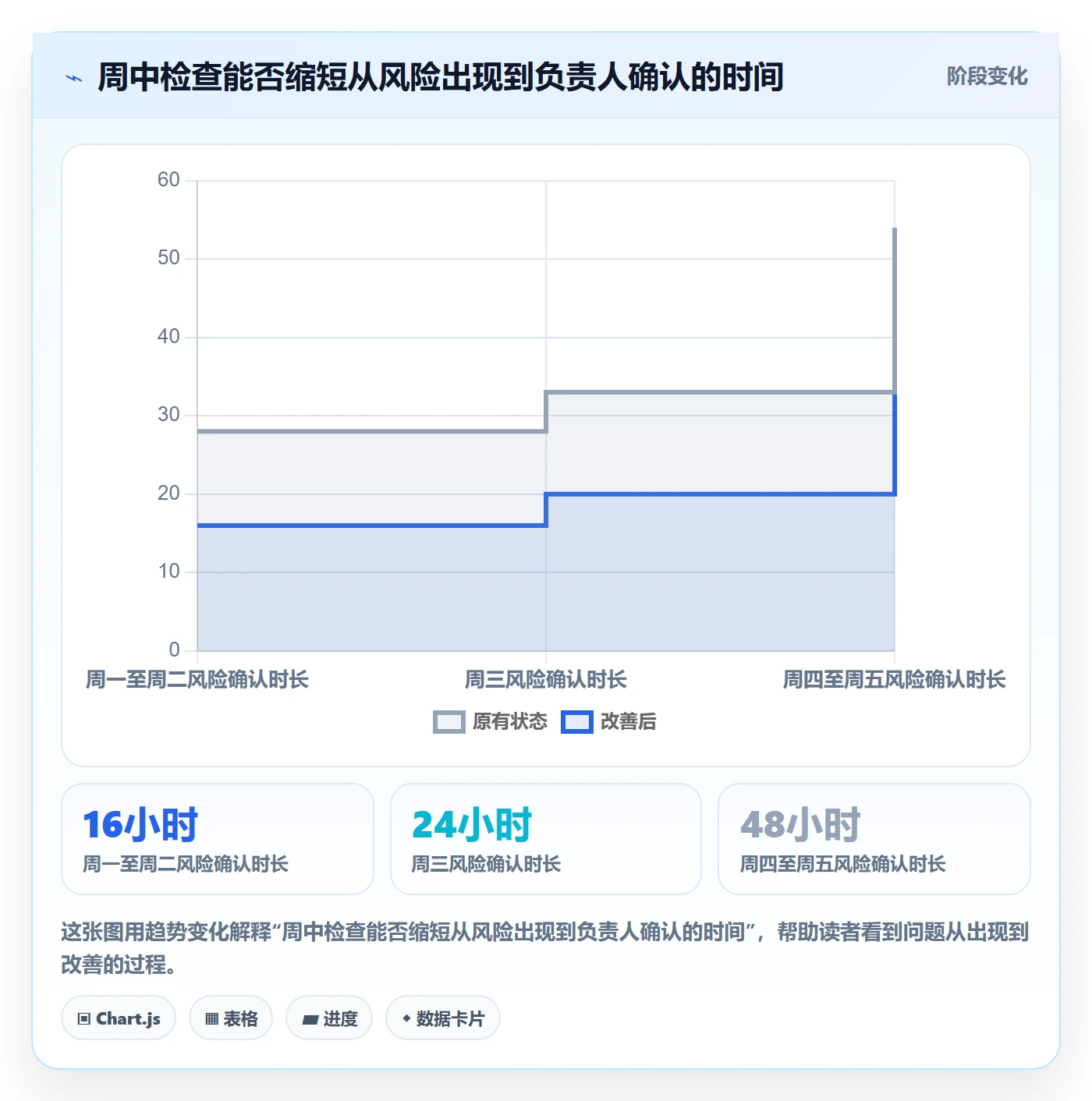The height and width of the screenshot is (1101, 1092).
Task: Click the description paragraph starting 这张图用趋势变化
Action: tap(545, 948)
